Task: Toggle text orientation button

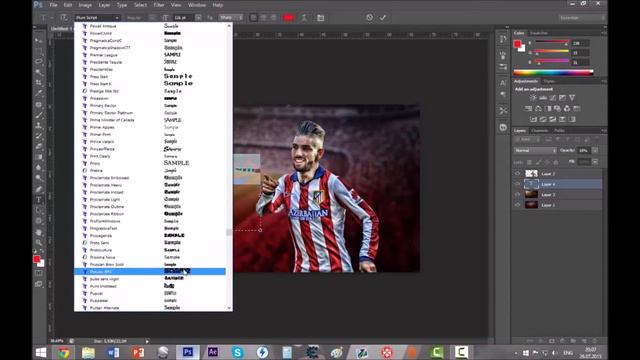Action: coord(64,18)
